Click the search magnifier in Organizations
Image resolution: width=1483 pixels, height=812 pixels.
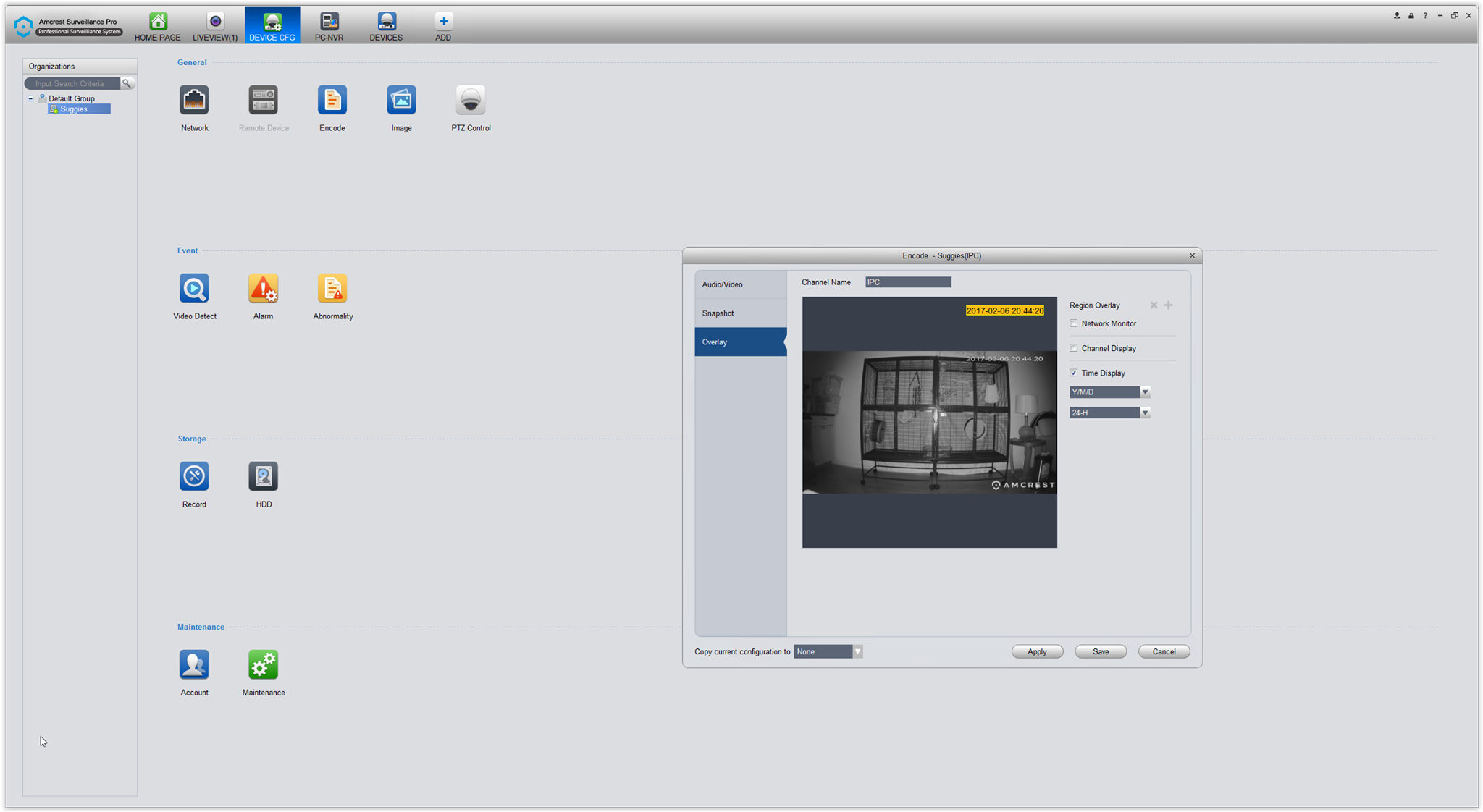(x=127, y=83)
